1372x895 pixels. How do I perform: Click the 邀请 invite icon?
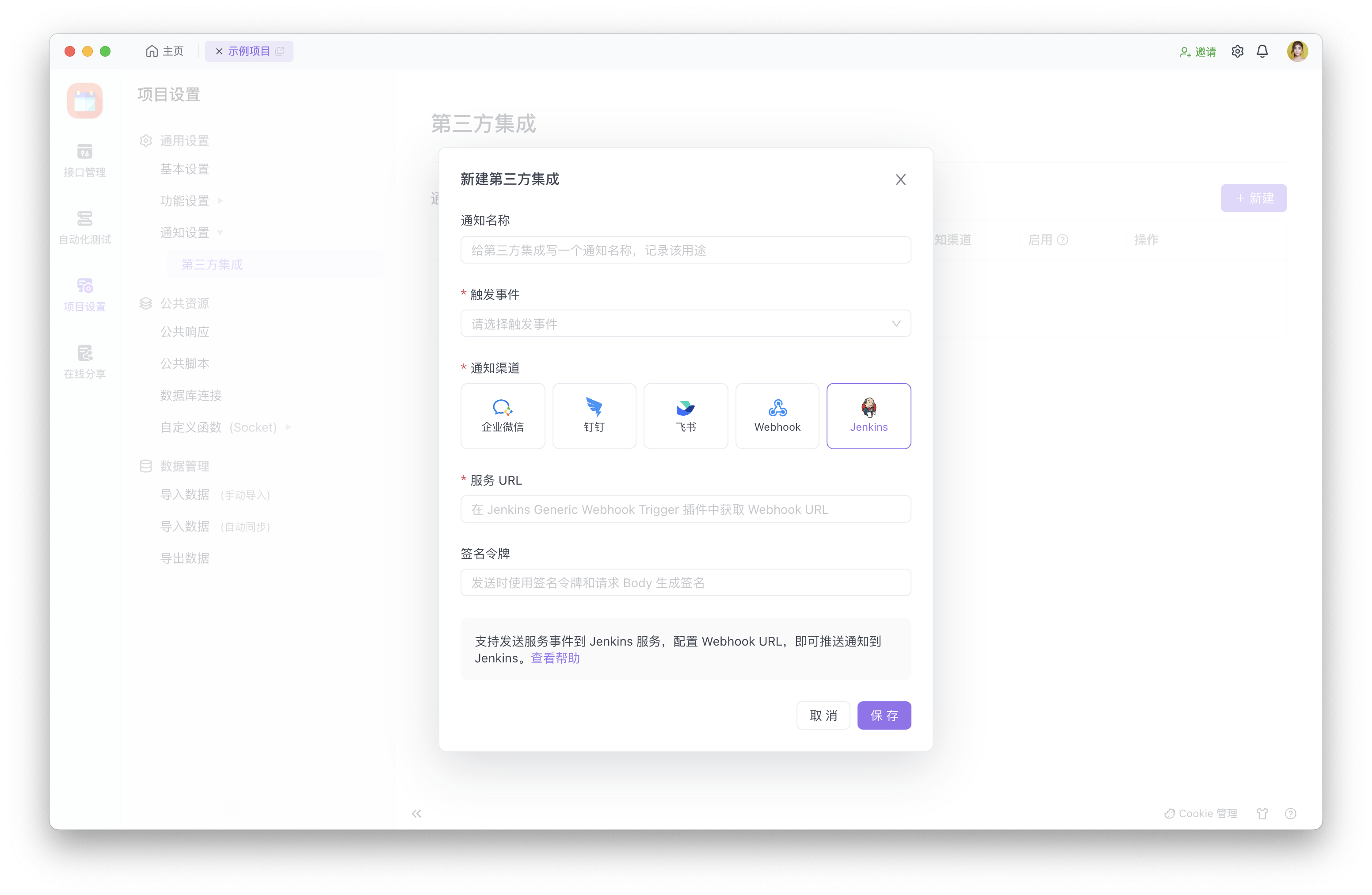(1185, 52)
